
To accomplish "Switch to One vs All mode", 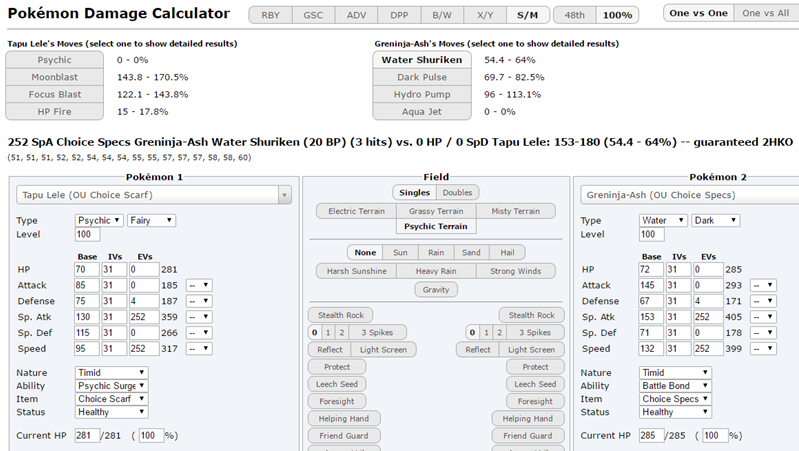I will 766,13.
